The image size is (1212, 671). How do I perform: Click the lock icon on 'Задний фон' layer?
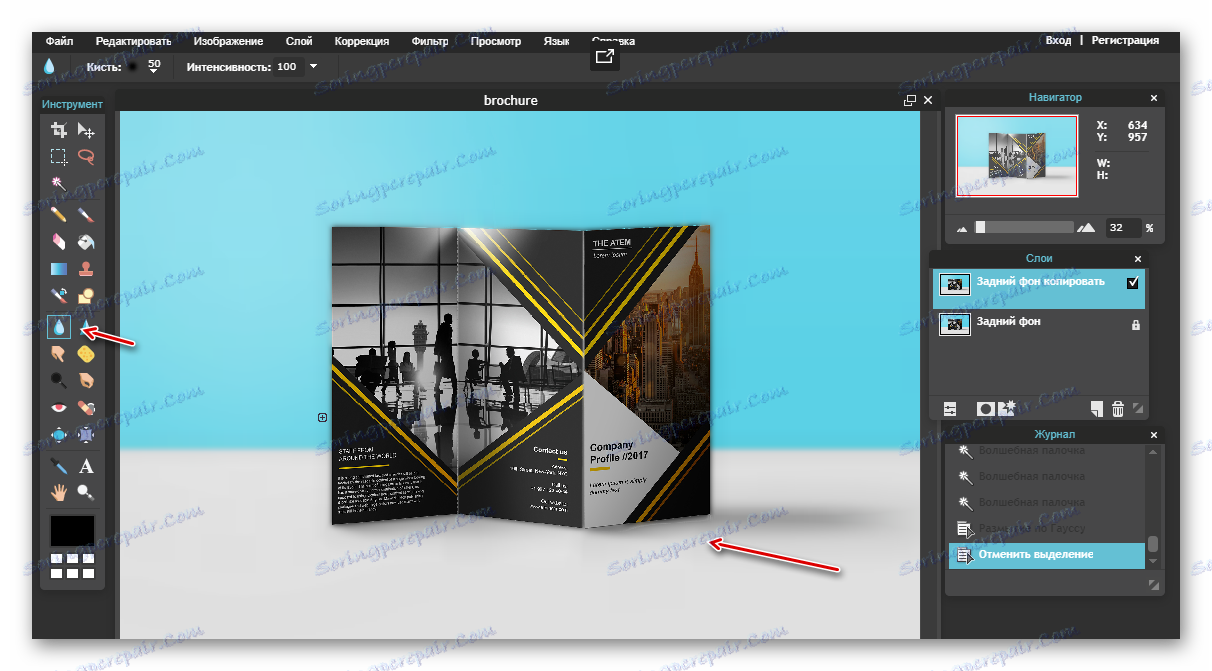pos(1135,325)
